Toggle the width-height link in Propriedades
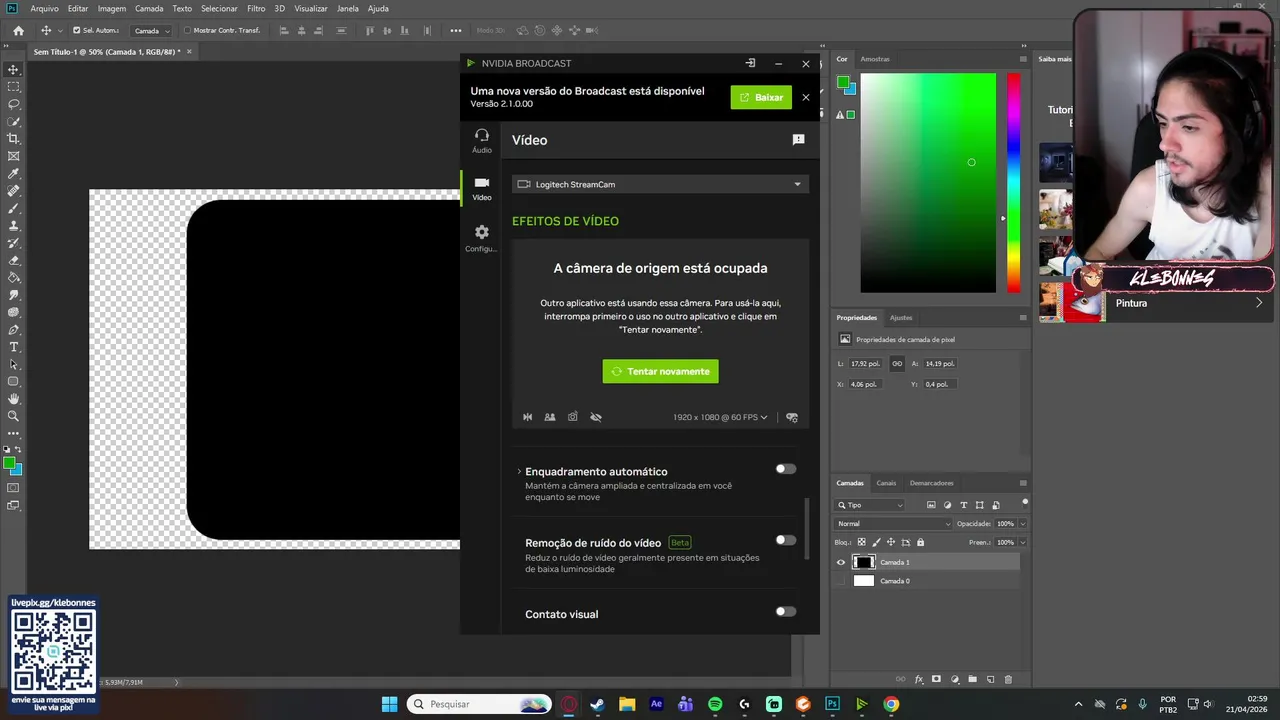Screen dimensions: 1280x720 (x=897, y=363)
